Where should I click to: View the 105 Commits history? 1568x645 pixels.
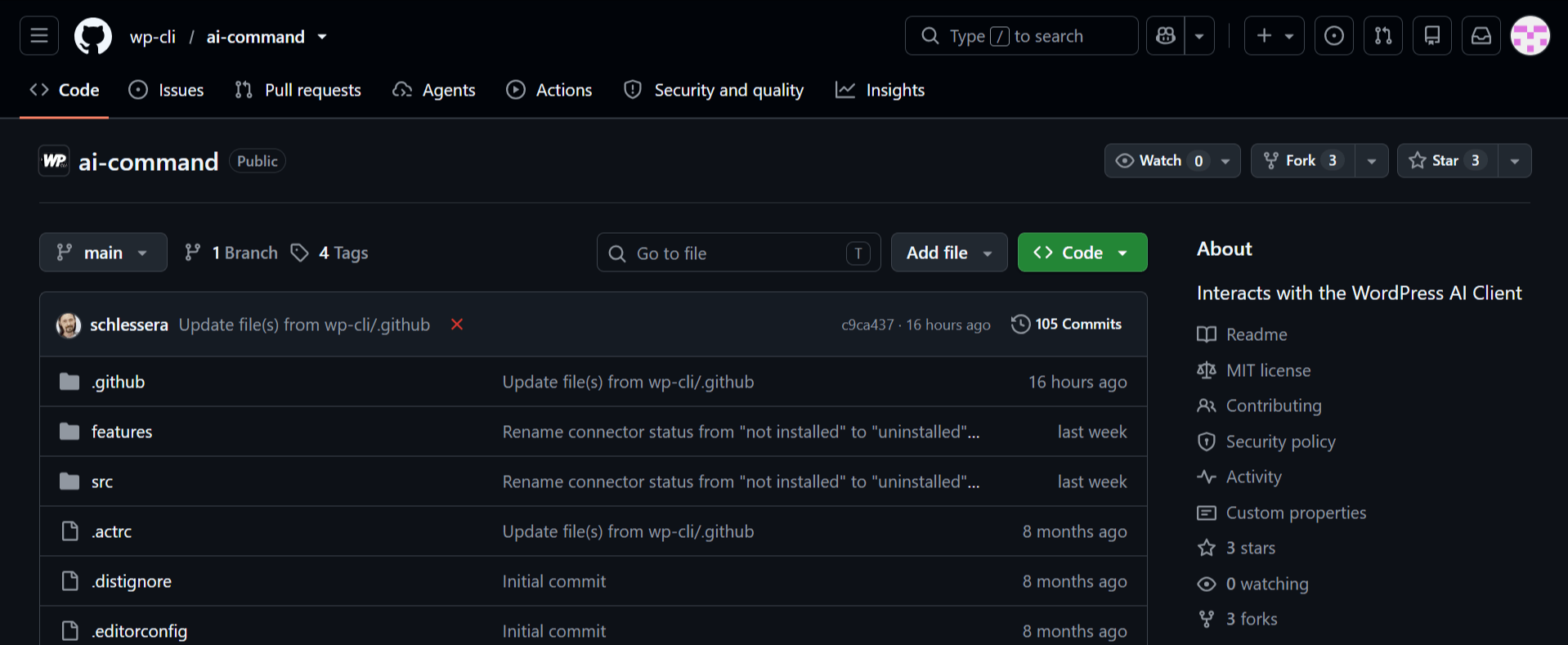pyautogui.click(x=1067, y=325)
